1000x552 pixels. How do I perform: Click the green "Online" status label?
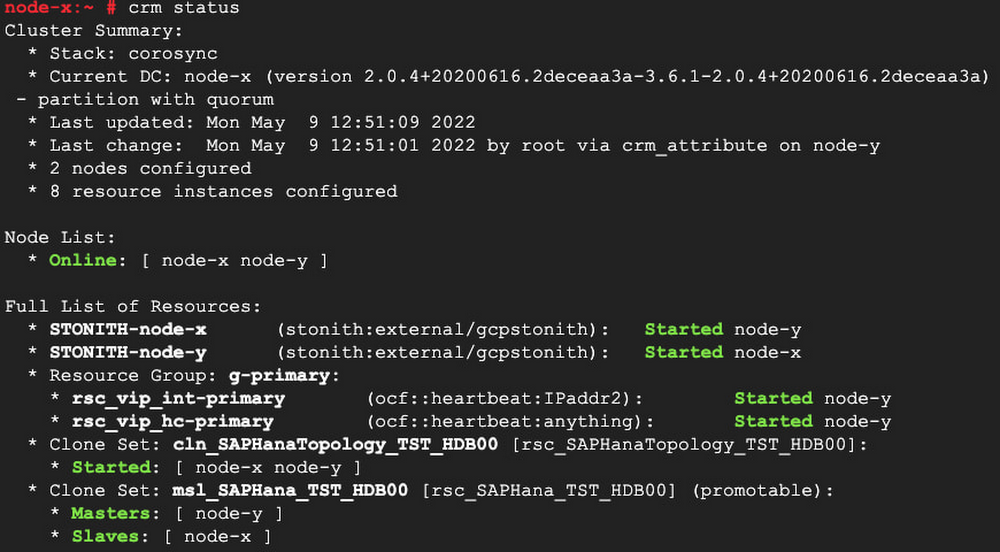pos(83,260)
